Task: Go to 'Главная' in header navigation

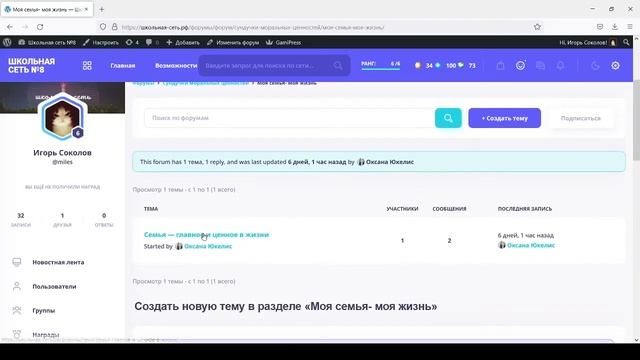Action: 122,66
